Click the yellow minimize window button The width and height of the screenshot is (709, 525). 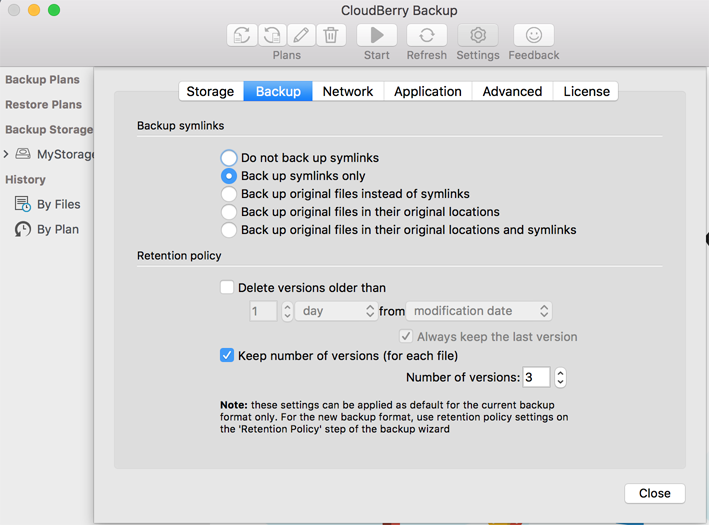(34, 10)
